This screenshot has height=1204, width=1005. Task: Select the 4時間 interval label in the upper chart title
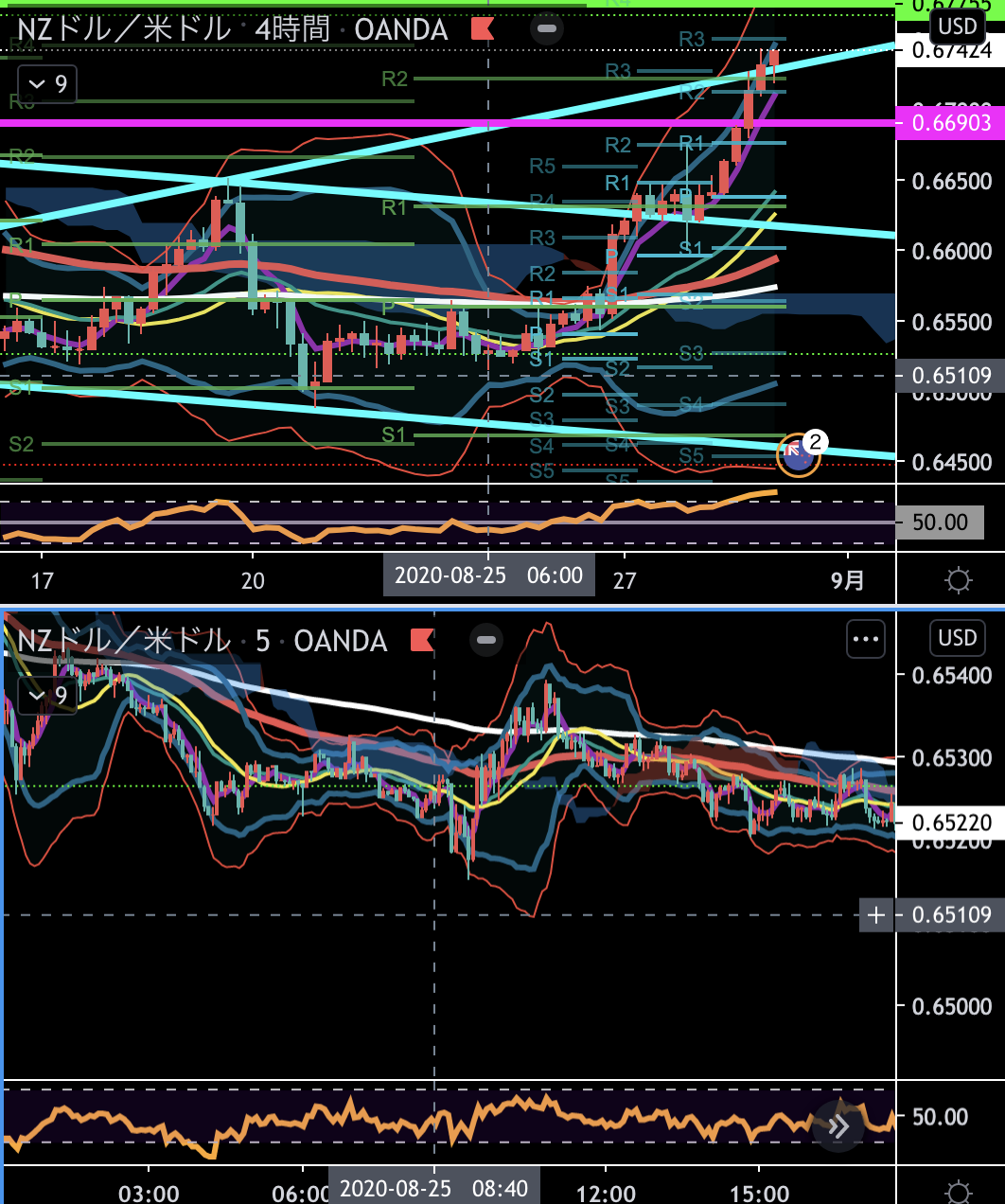292,29
